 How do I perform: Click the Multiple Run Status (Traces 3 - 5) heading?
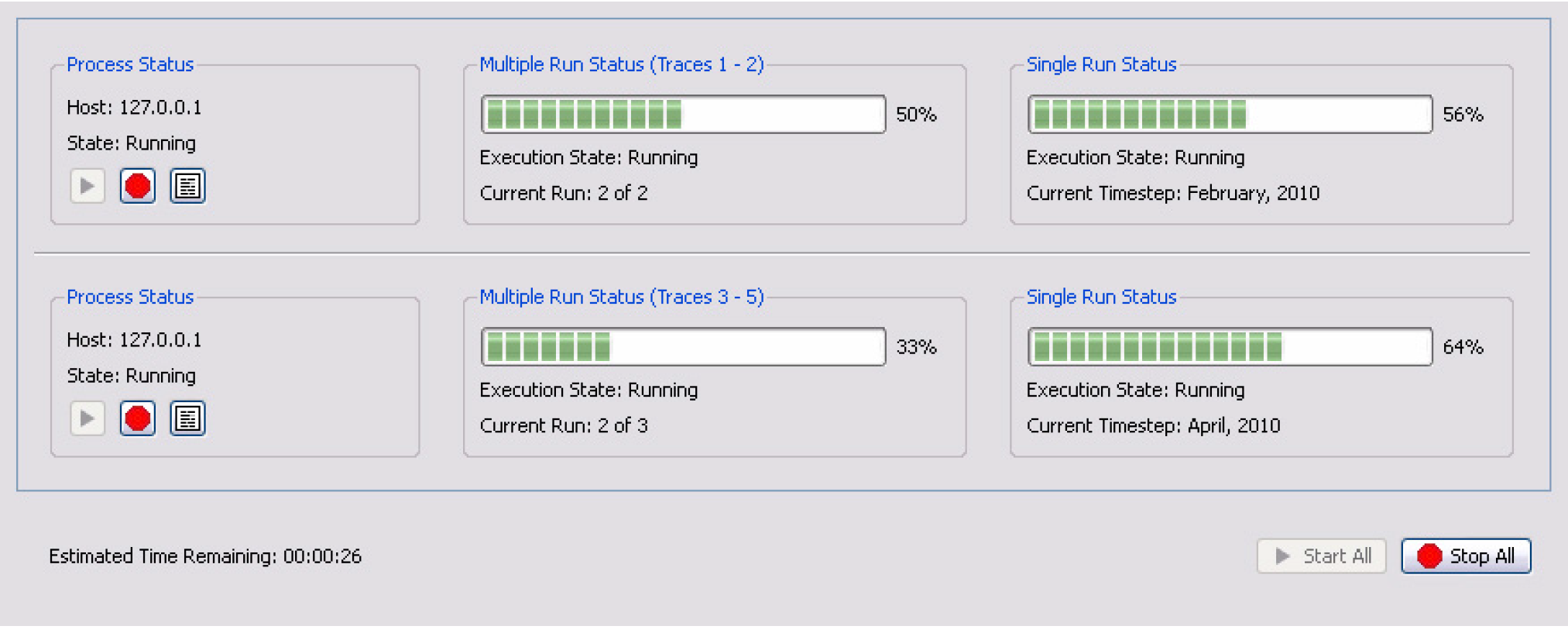(x=622, y=297)
